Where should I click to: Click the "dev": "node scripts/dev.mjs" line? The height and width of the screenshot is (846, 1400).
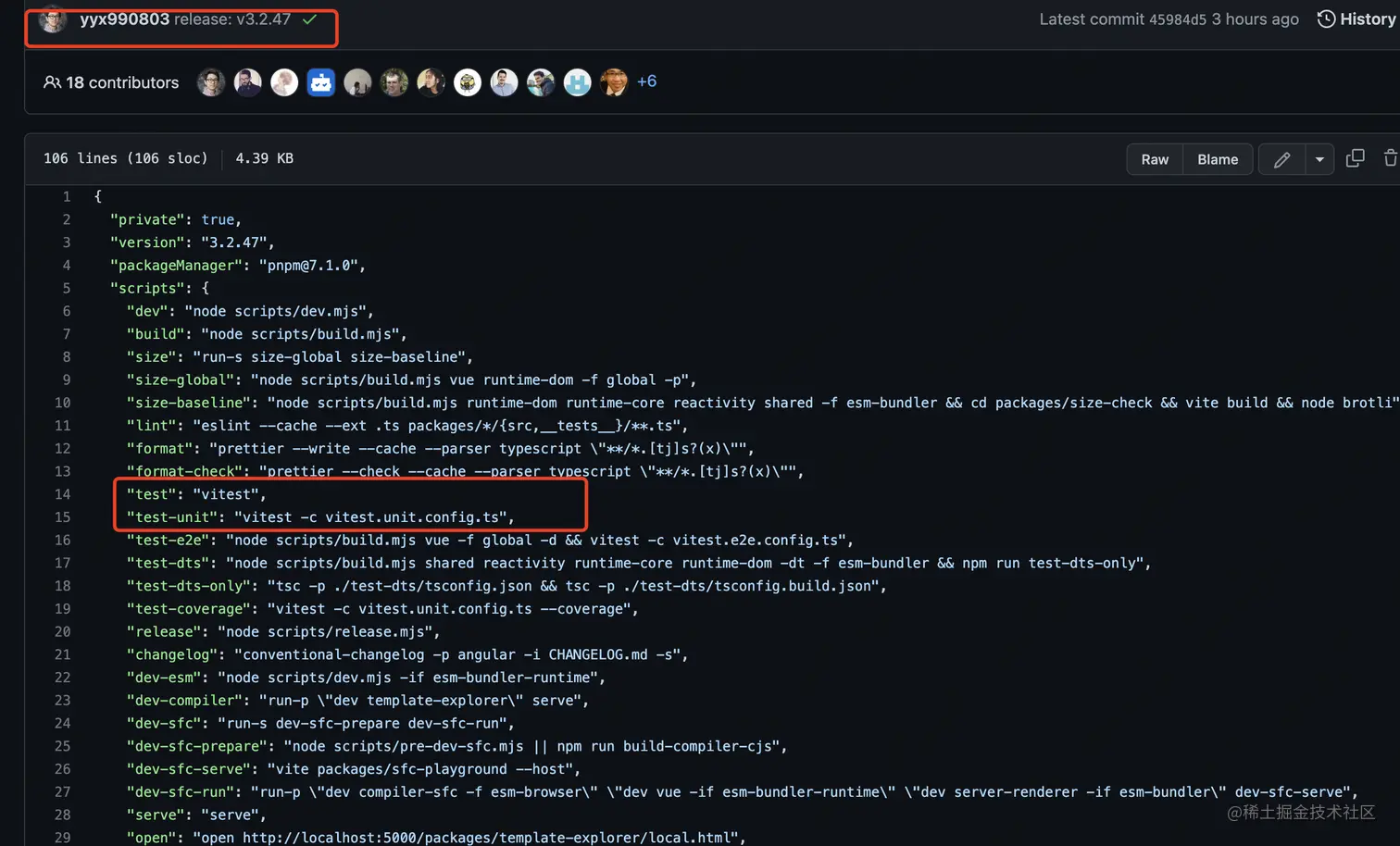coord(250,311)
